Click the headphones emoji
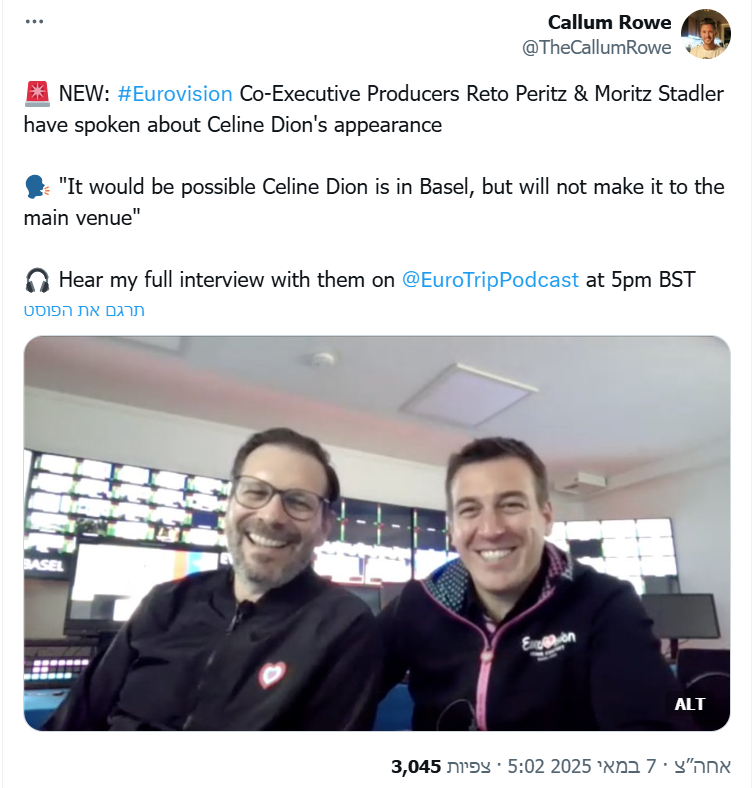753x788 pixels. pyautogui.click(x=37, y=280)
